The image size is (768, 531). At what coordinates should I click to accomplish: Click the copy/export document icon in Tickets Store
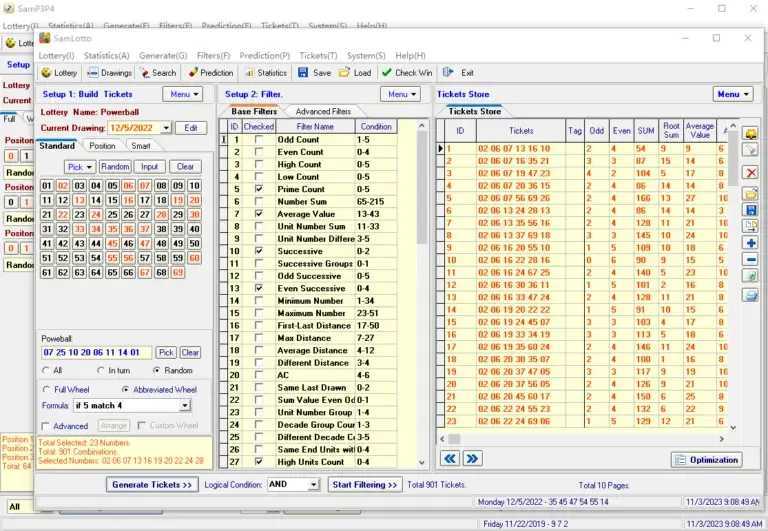click(750, 226)
